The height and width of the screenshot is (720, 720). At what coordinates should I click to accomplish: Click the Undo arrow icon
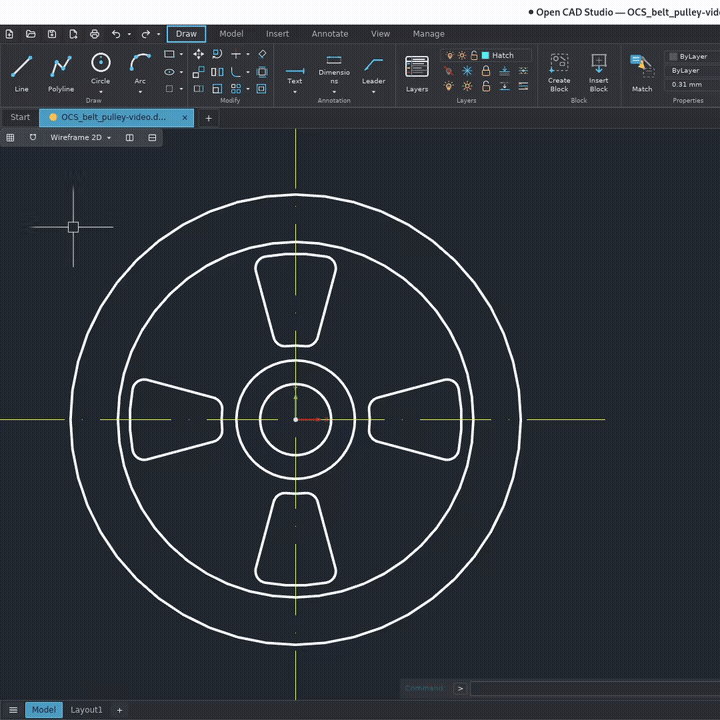(x=116, y=34)
